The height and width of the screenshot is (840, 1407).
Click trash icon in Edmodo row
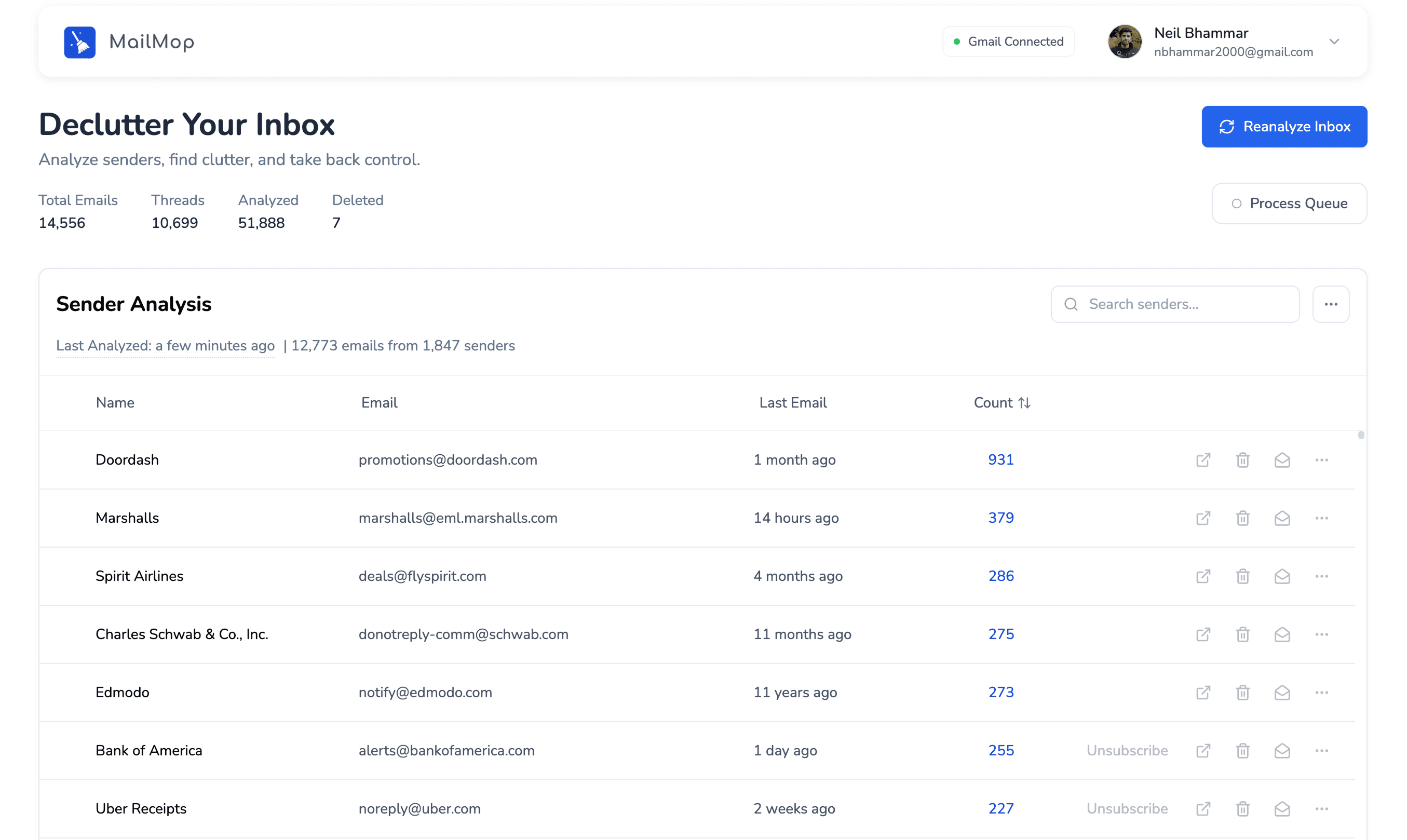(x=1243, y=692)
